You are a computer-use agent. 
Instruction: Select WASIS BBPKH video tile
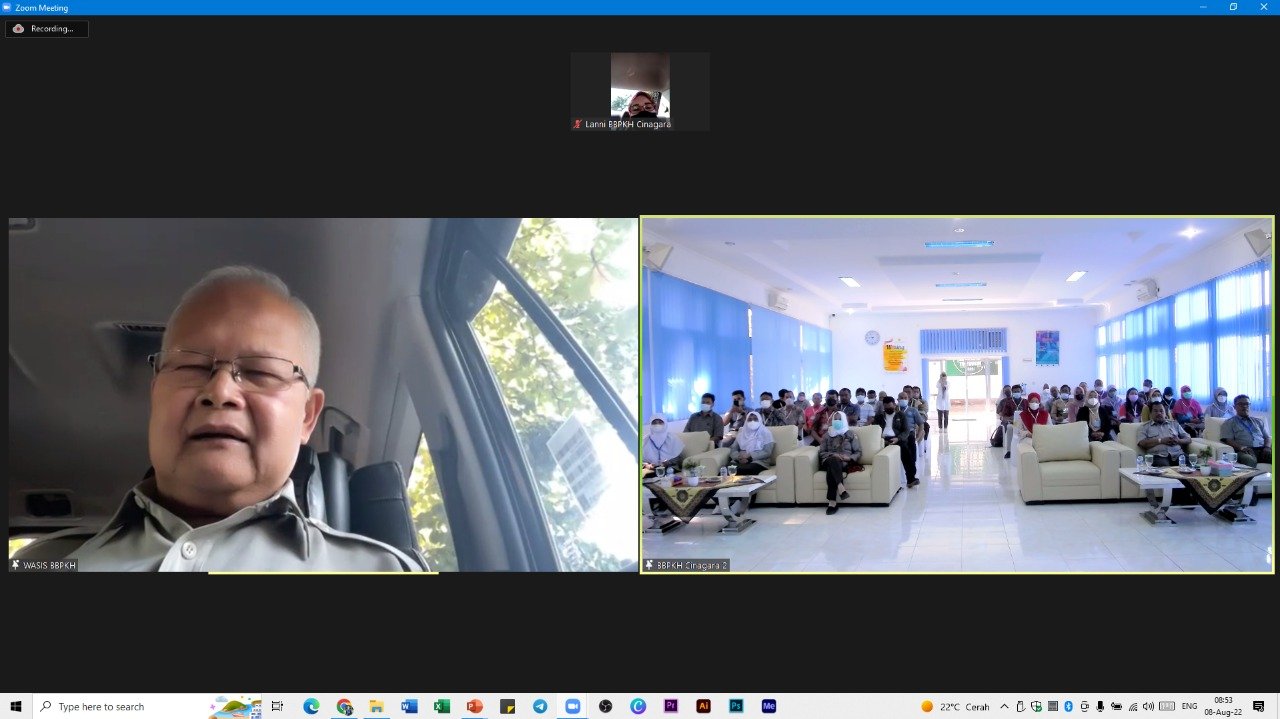click(323, 395)
